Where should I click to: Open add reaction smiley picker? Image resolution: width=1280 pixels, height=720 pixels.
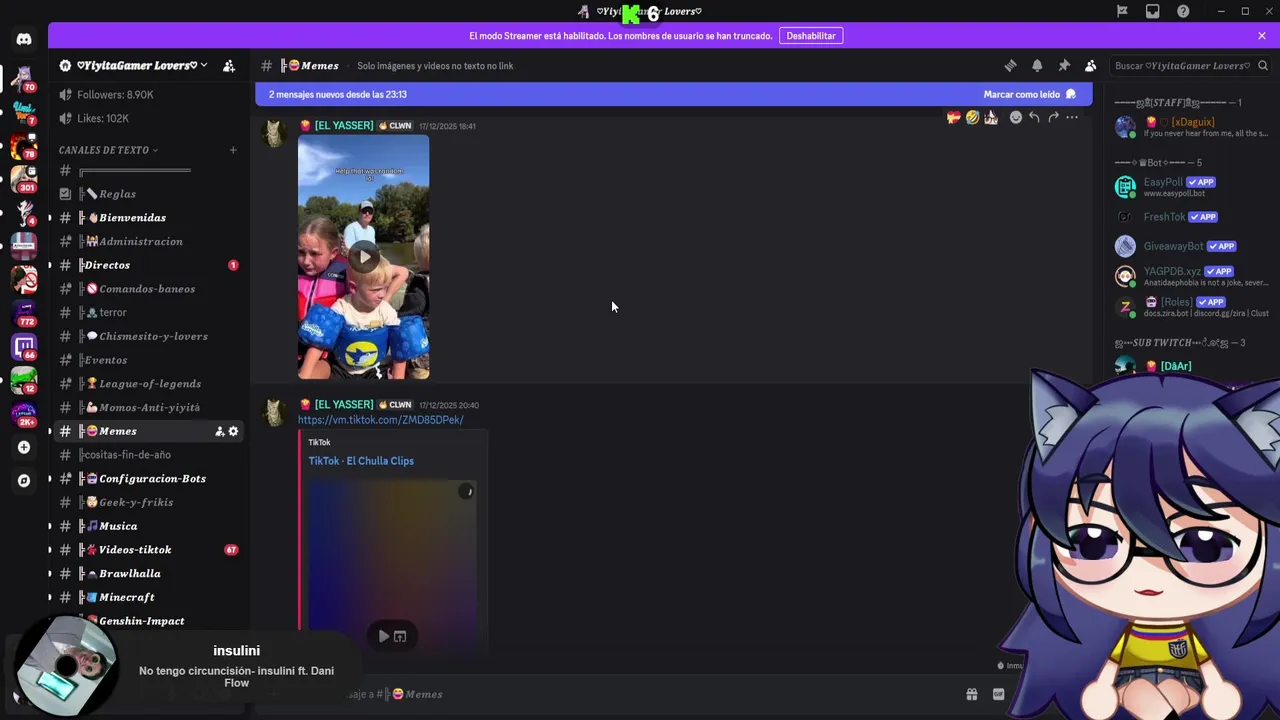click(x=1015, y=117)
